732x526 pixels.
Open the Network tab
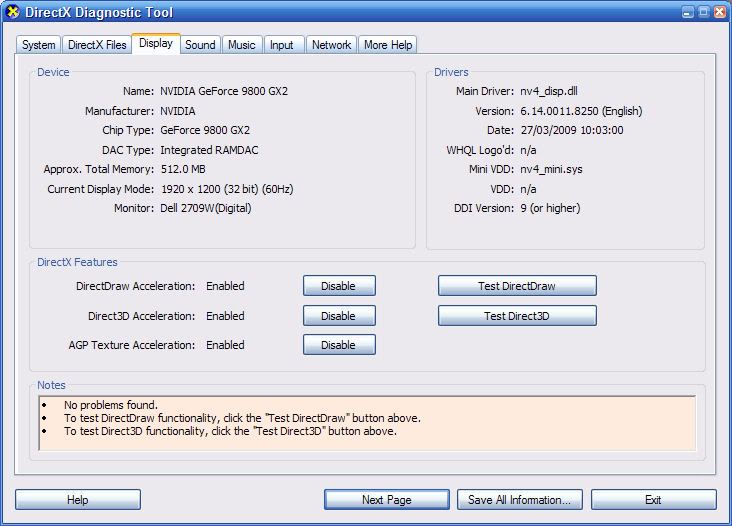click(x=331, y=45)
